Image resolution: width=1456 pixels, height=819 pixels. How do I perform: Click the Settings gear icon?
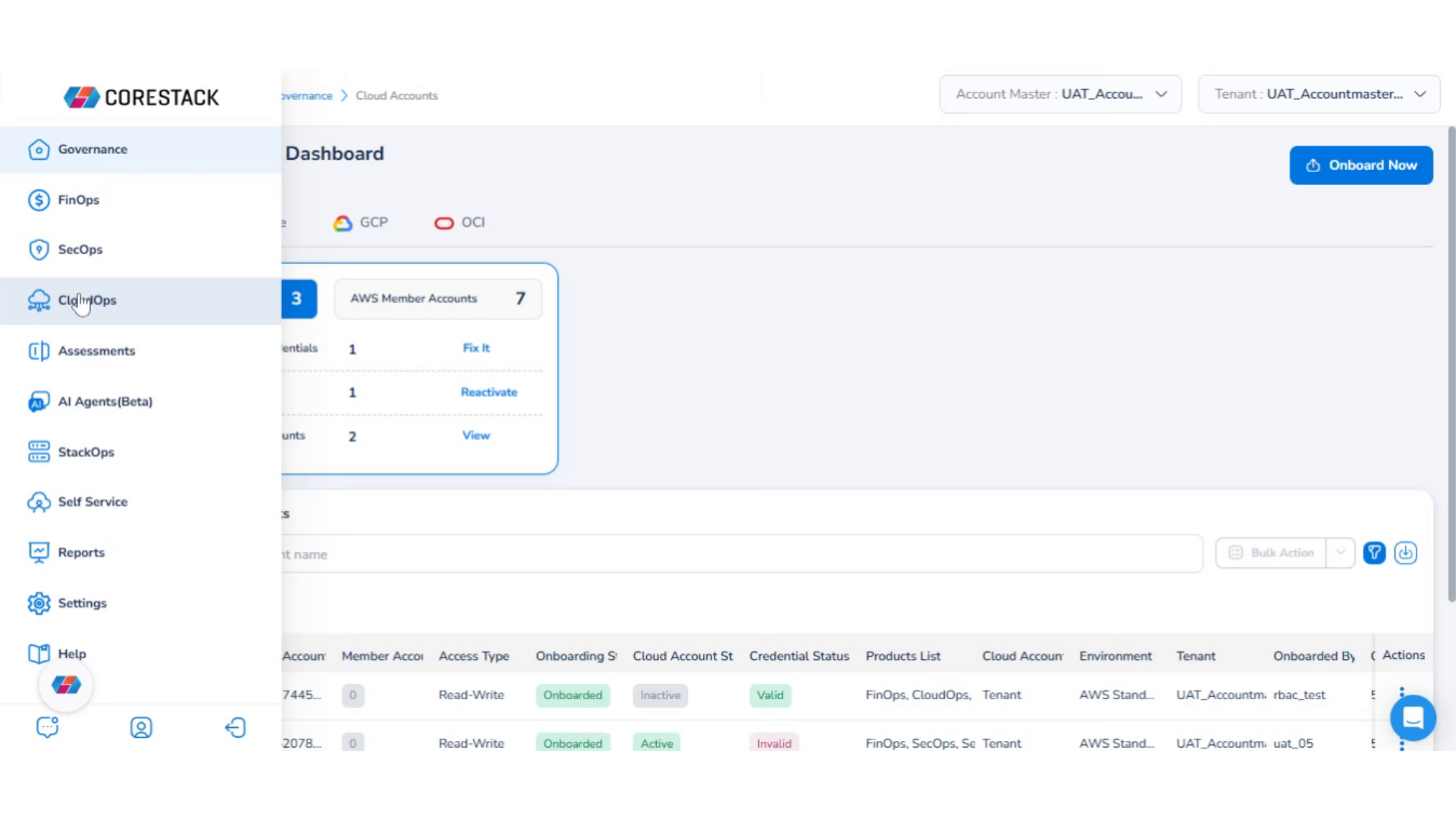pos(39,604)
